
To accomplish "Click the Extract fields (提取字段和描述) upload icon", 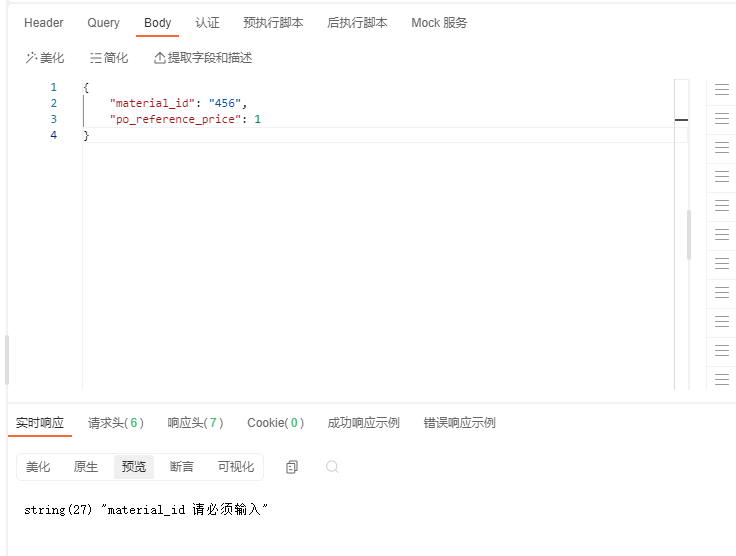I will click(160, 58).
